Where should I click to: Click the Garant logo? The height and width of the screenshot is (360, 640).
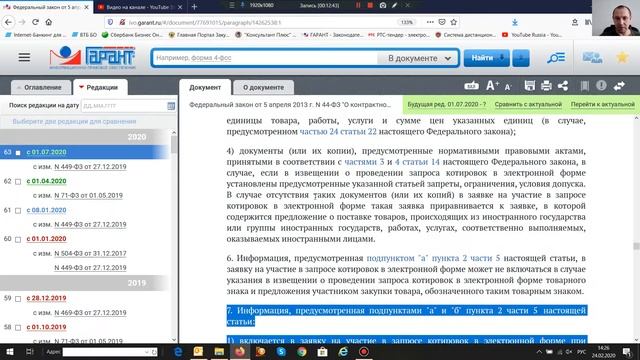click(x=93, y=58)
